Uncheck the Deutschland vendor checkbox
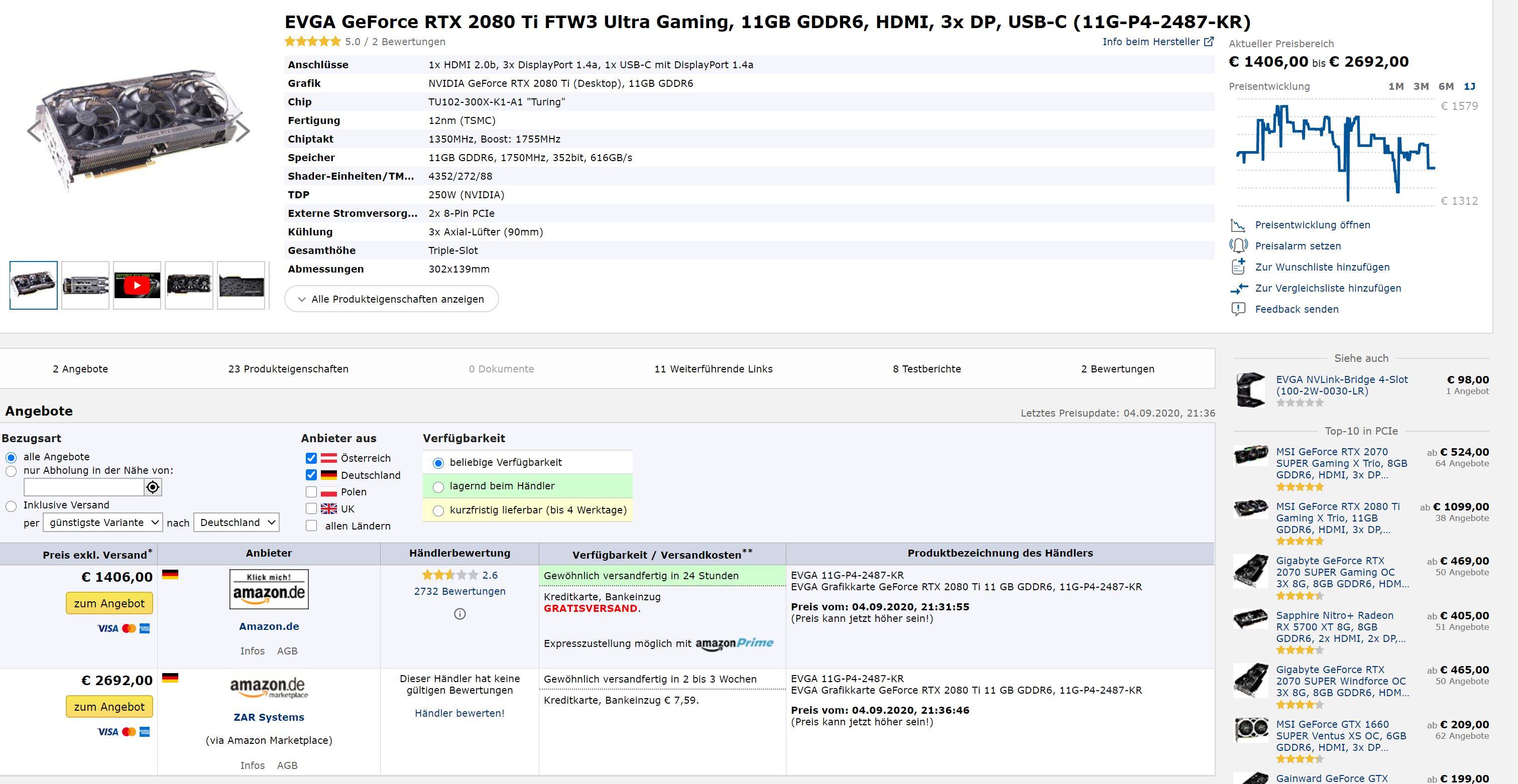1518x784 pixels. 311,475
